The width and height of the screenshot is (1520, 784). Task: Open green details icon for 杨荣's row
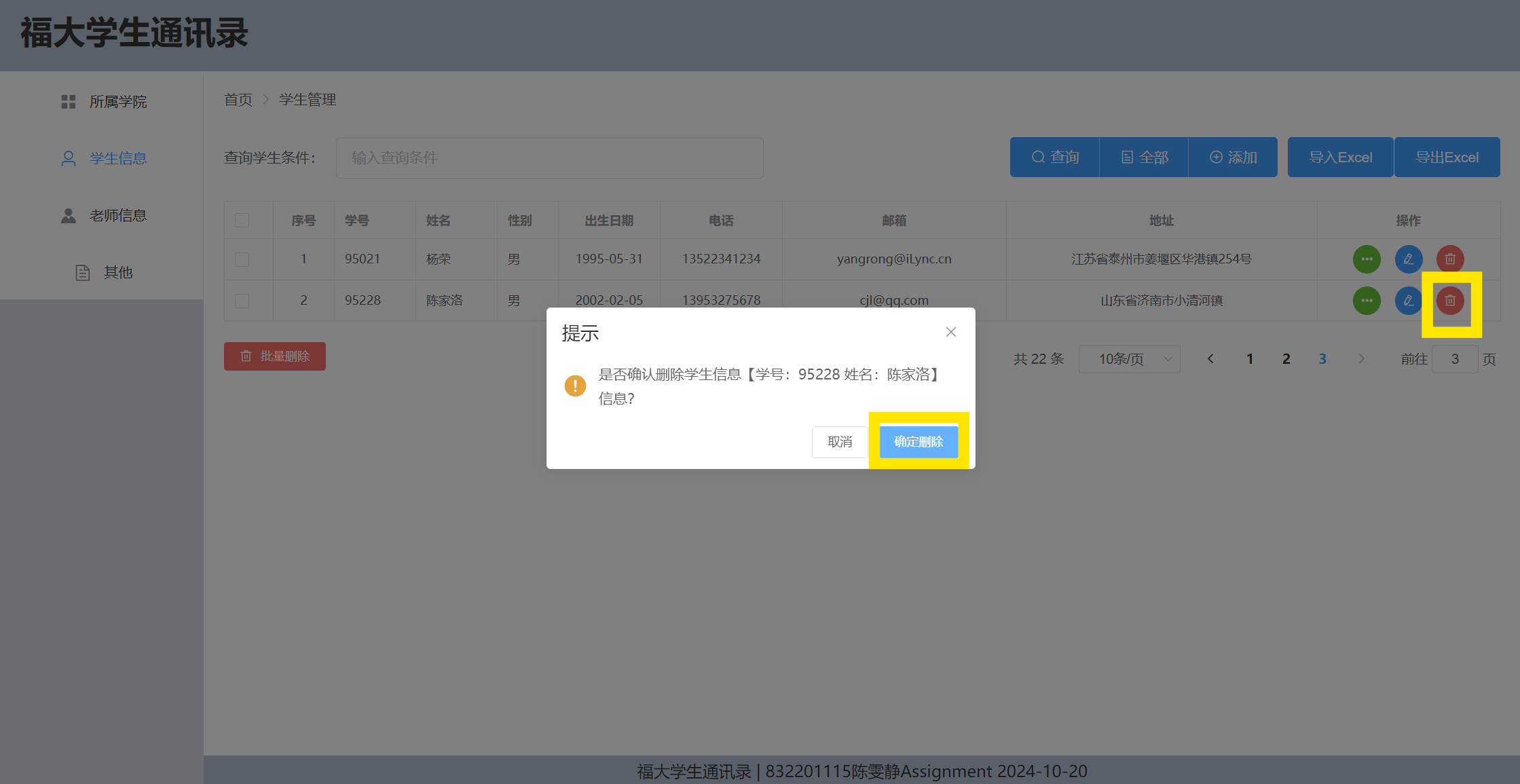[x=1367, y=259]
